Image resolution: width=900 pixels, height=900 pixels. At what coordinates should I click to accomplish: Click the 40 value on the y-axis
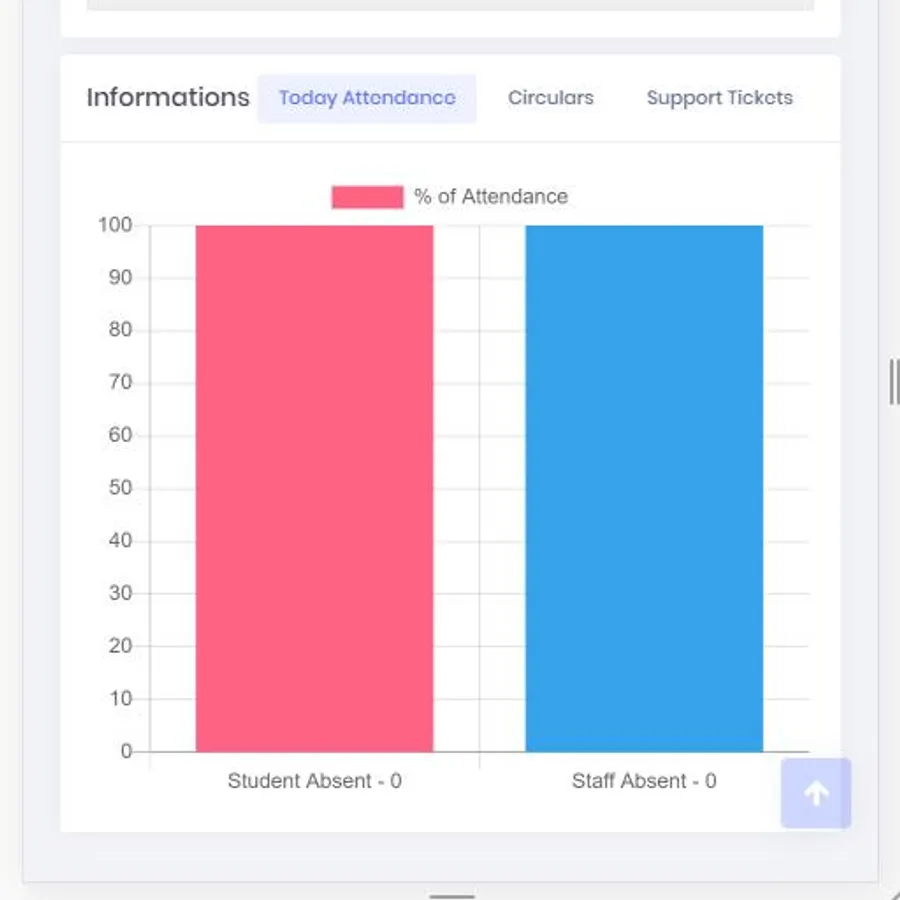(120, 541)
